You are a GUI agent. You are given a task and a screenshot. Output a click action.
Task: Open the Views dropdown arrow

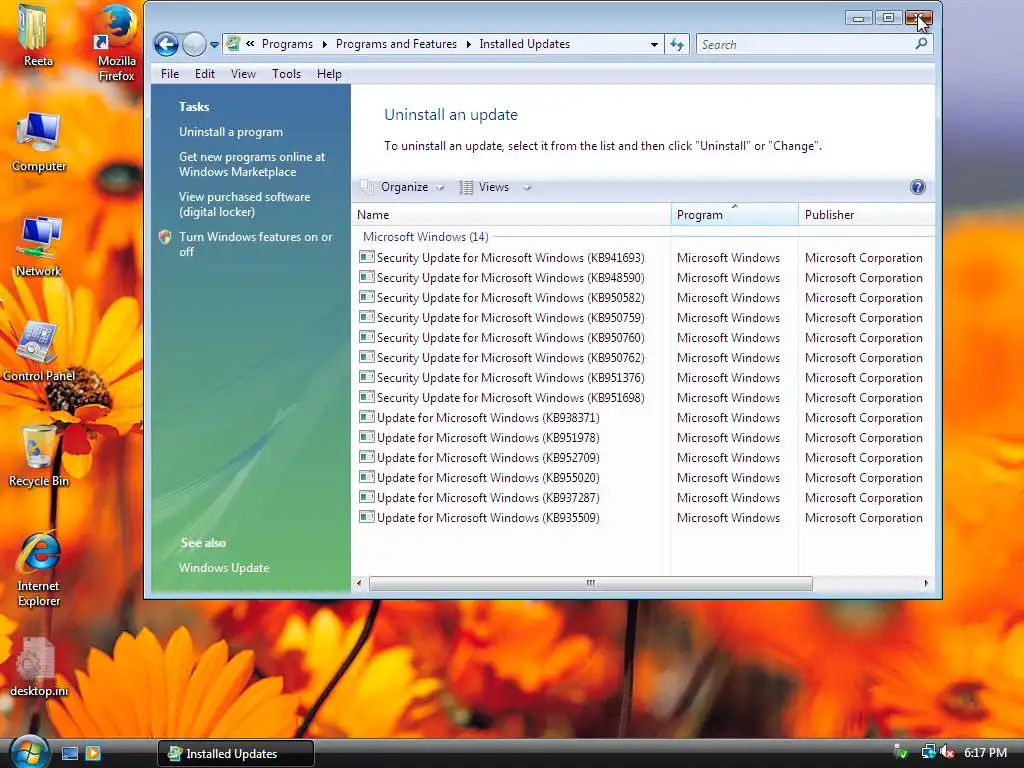click(x=526, y=187)
